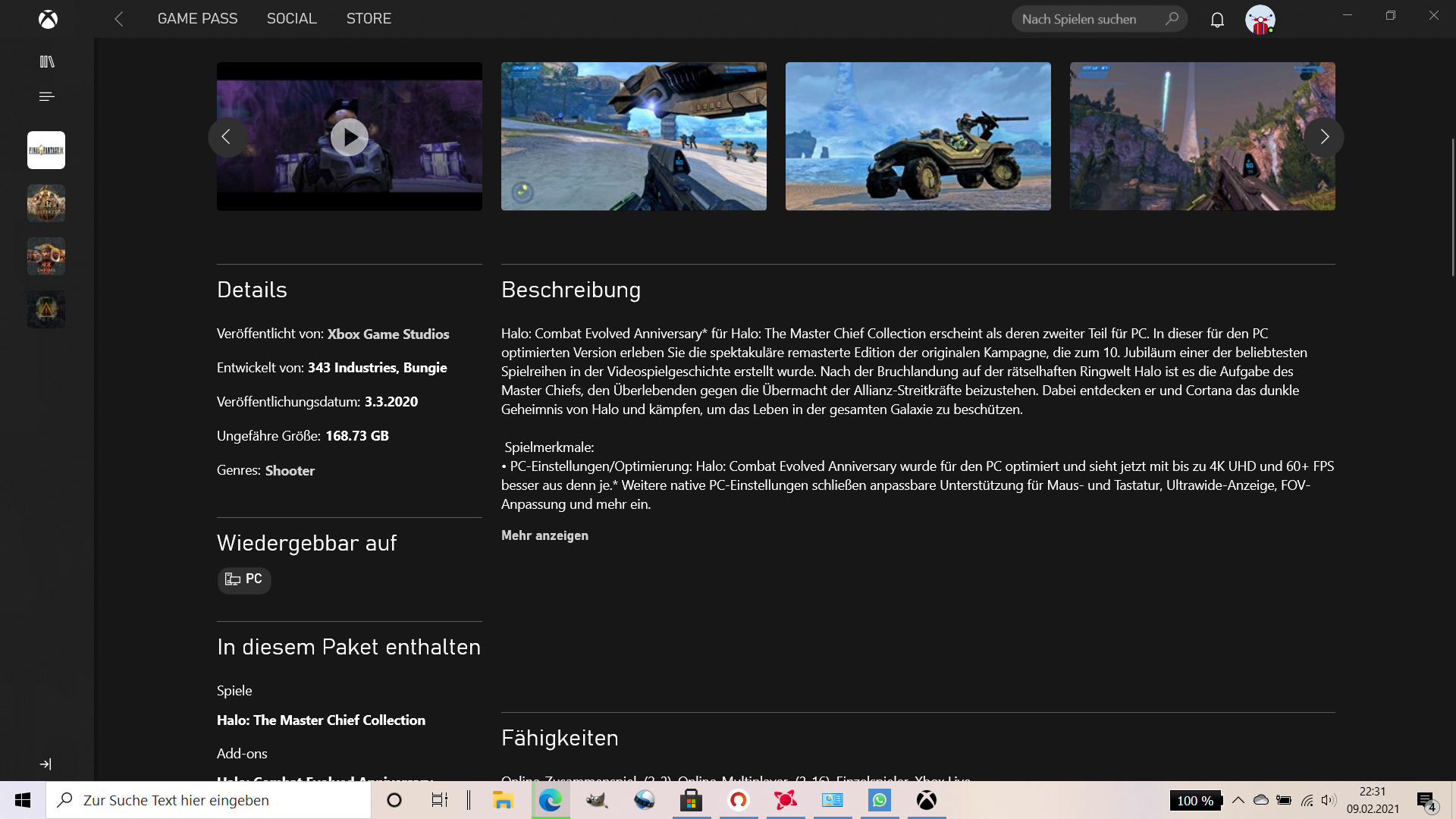Click the search magnifier icon
The width and height of the screenshot is (1456, 819).
[1172, 19]
